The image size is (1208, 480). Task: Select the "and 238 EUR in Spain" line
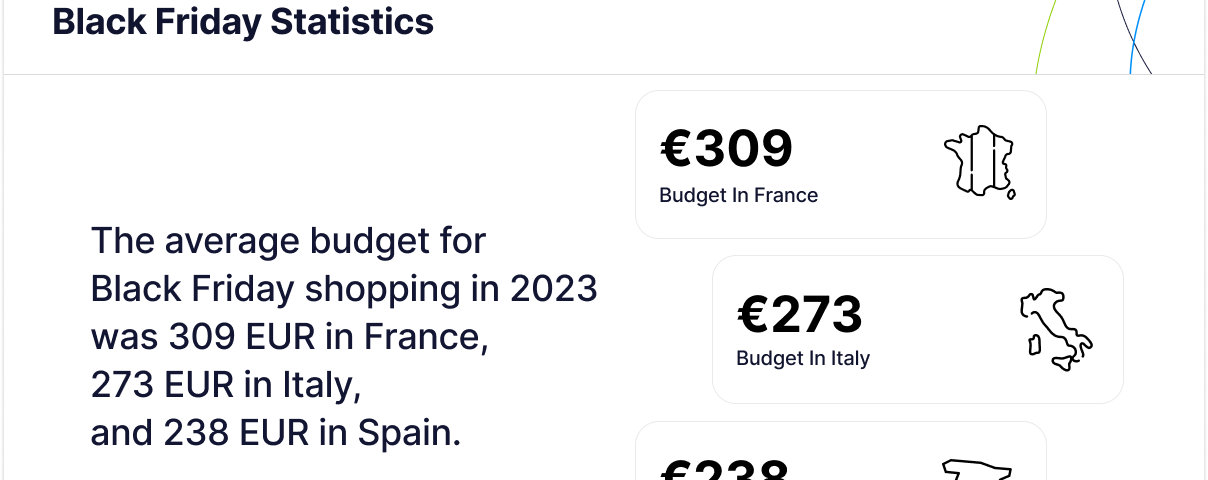pyautogui.click(x=276, y=433)
